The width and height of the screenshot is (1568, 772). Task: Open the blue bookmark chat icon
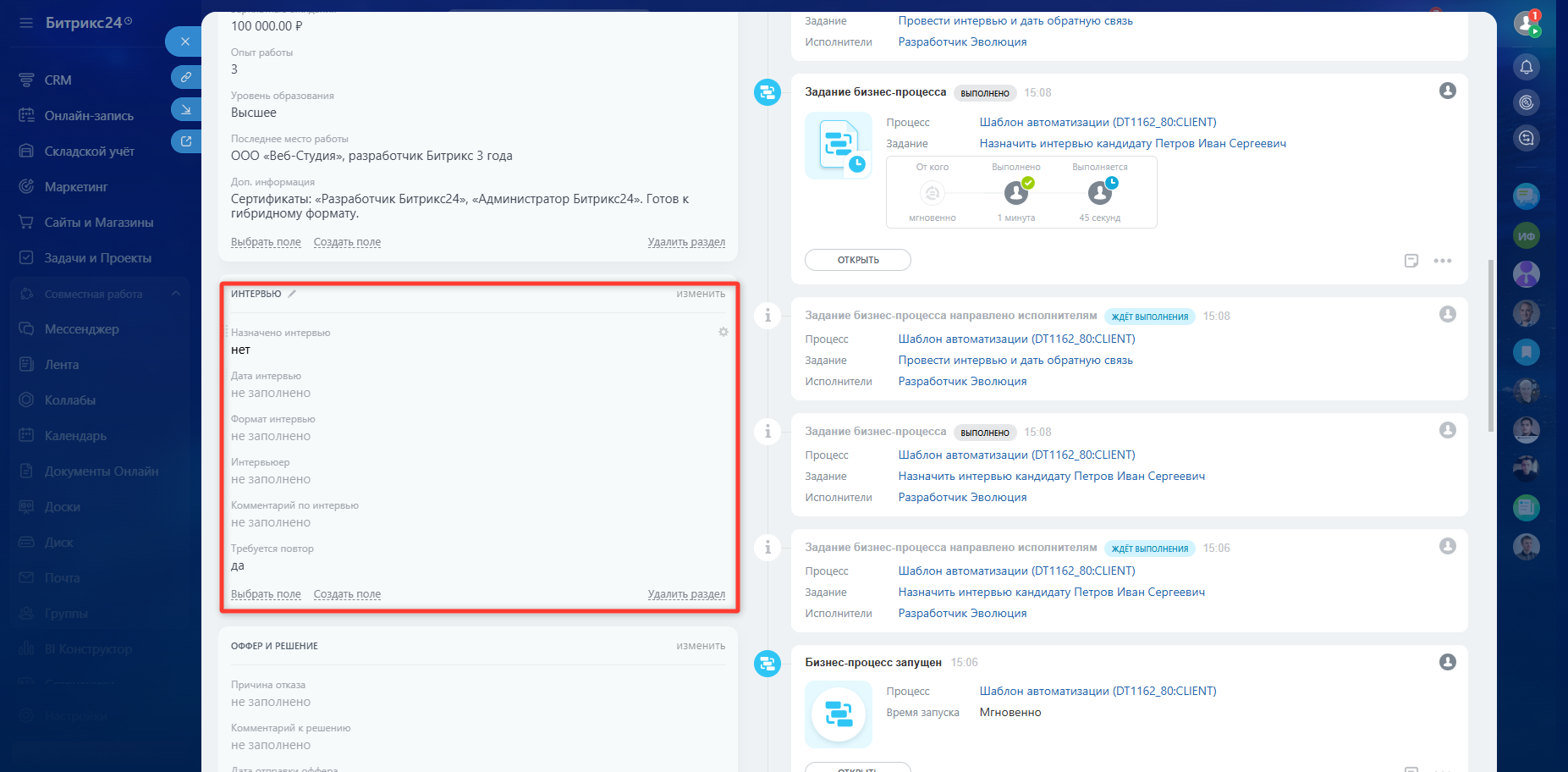click(x=1527, y=352)
